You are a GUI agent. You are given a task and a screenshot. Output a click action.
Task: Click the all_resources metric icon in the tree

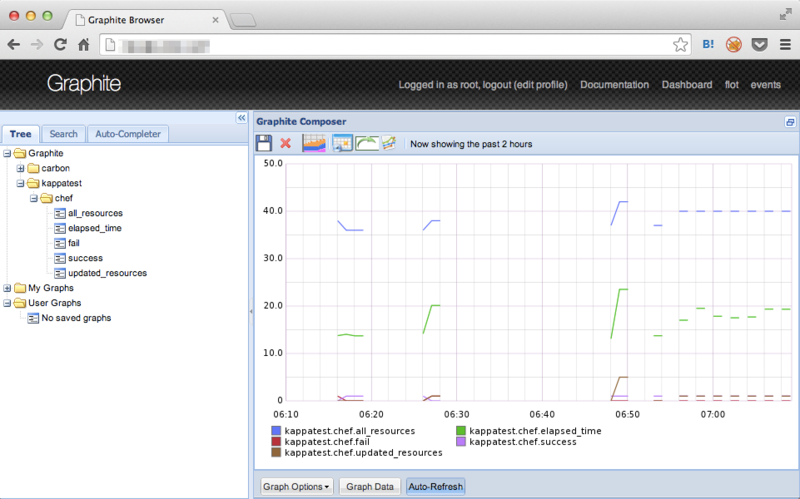60,213
